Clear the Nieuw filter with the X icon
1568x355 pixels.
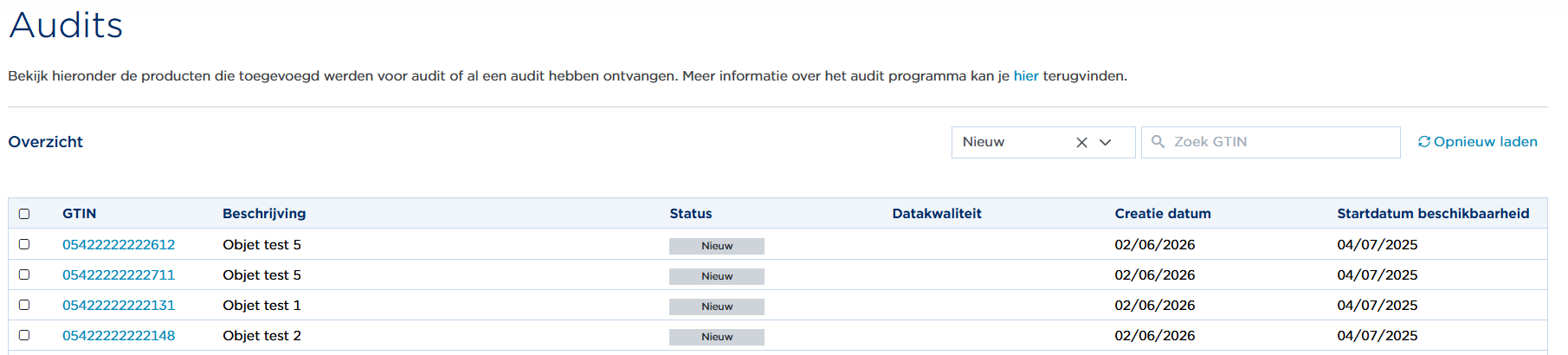click(1081, 143)
